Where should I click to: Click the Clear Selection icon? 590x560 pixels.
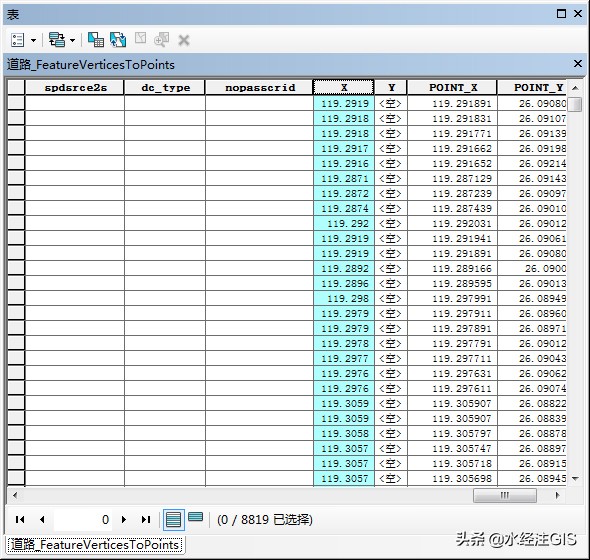pos(140,38)
